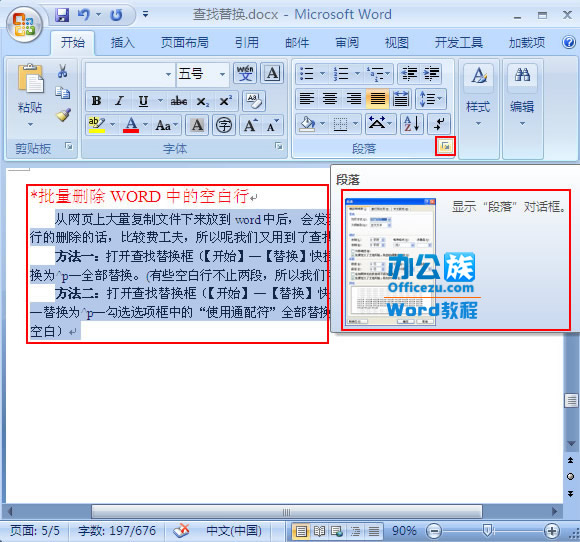The width and height of the screenshot is (580, 542).
Task: Launch the 段落 dialog box
Action: 445,147
